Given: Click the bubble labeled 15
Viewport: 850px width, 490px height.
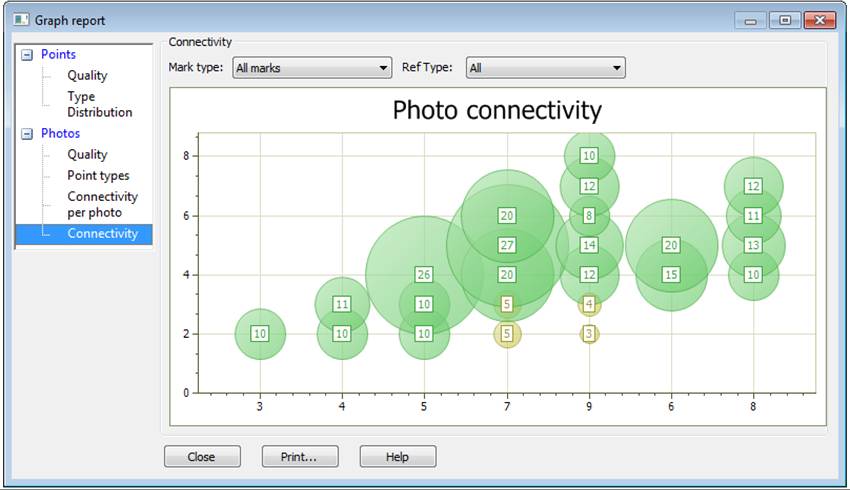Looking at the screenshot, I should (x=671, y=275).
